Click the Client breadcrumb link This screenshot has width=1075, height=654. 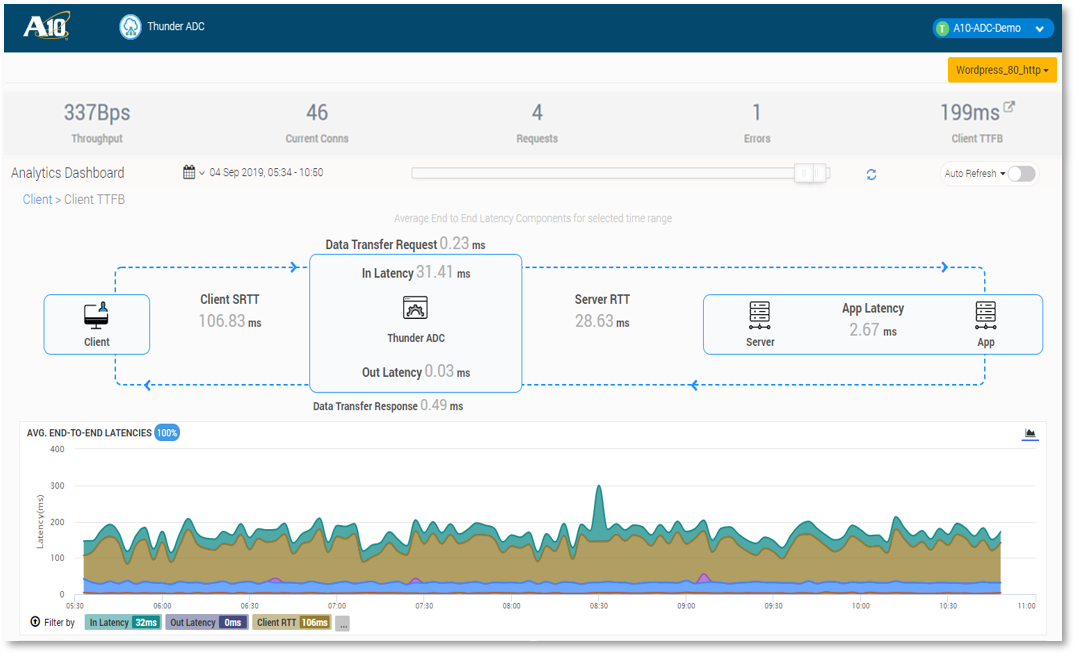point(37,199)
